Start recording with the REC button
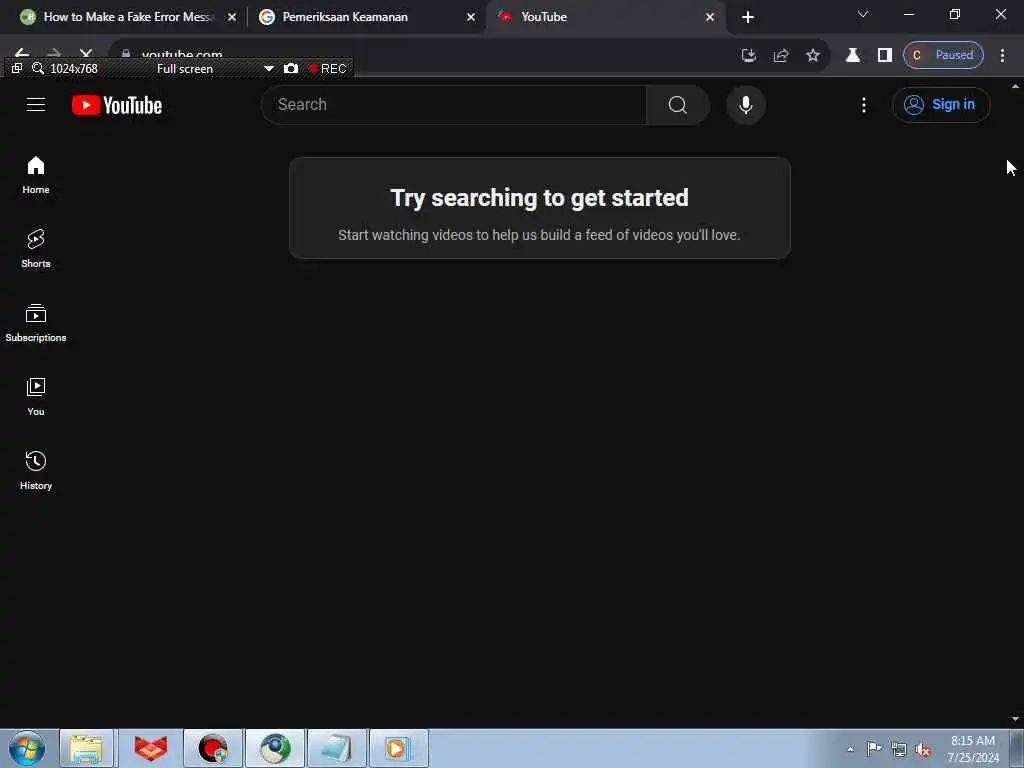The image size is (1024, 768). pos(328,69)
